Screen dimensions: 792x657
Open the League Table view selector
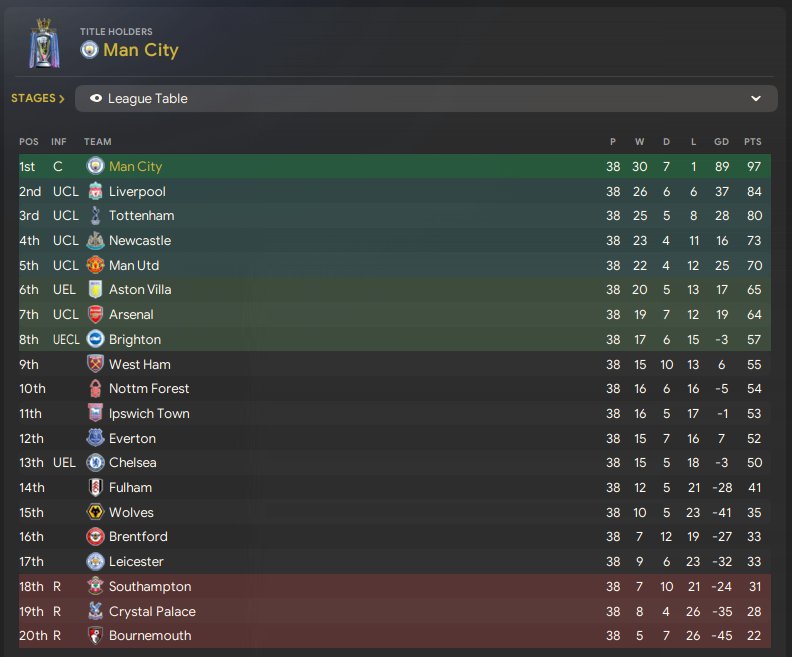tap(425, 99)
